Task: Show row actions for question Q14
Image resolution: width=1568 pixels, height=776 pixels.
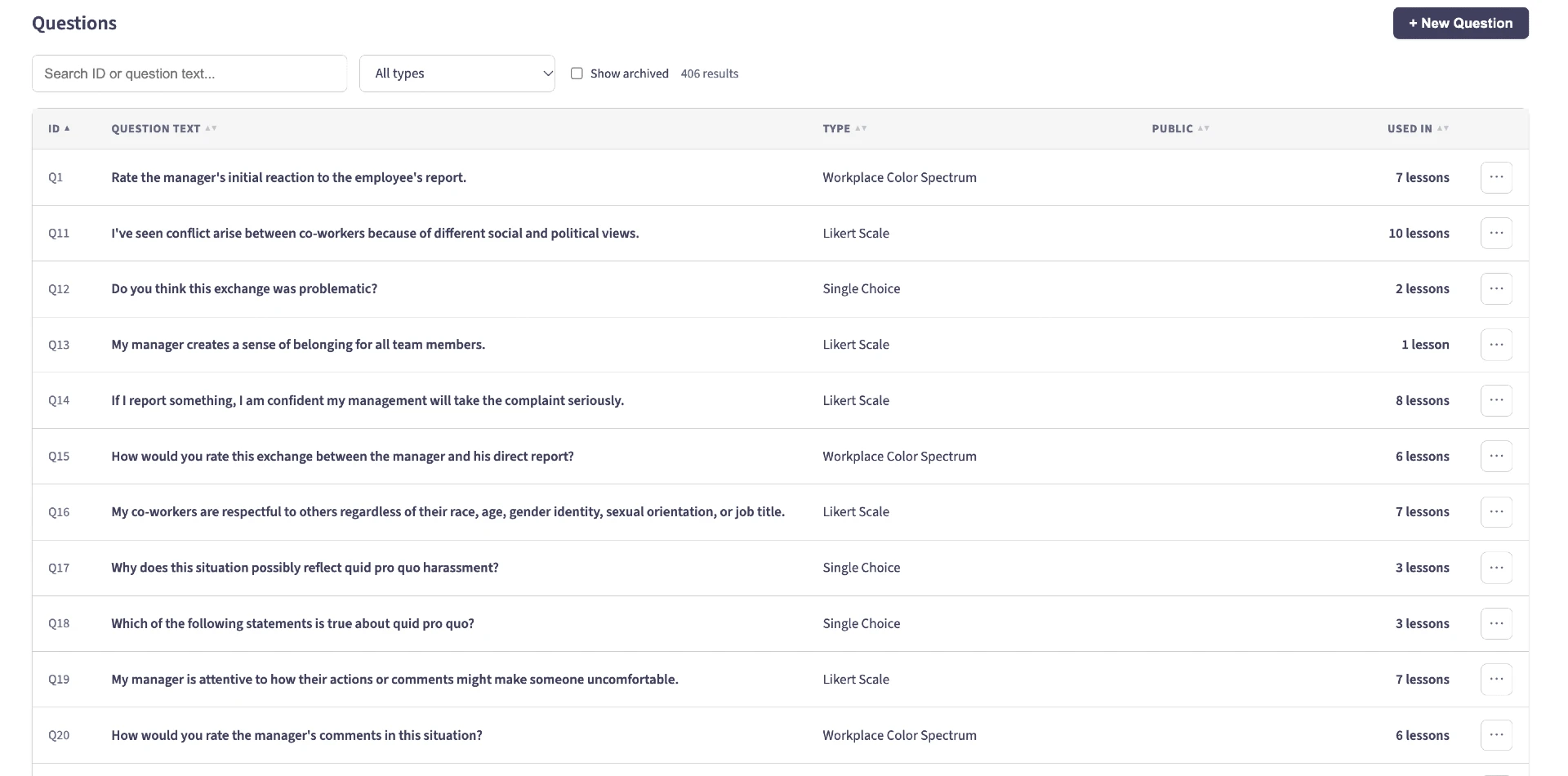Action: click(1496, 400)
